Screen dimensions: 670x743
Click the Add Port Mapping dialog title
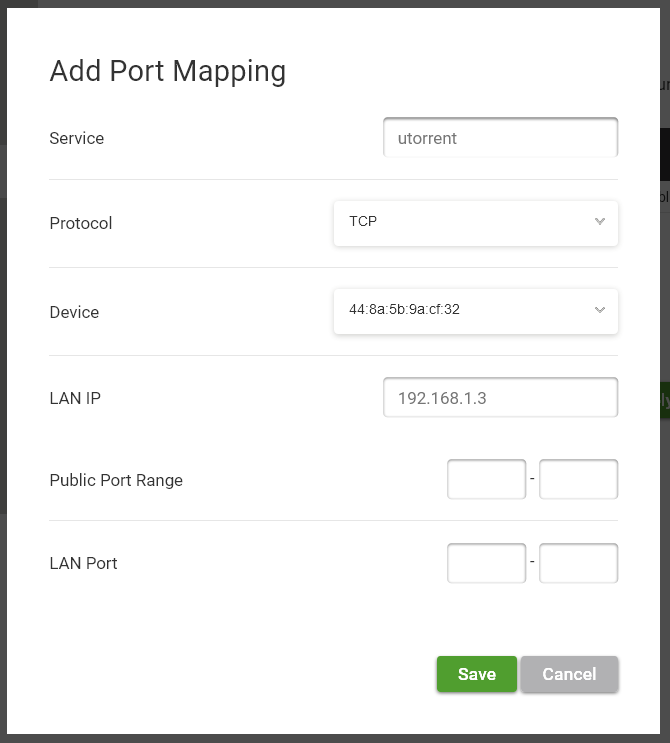point(168,72)
